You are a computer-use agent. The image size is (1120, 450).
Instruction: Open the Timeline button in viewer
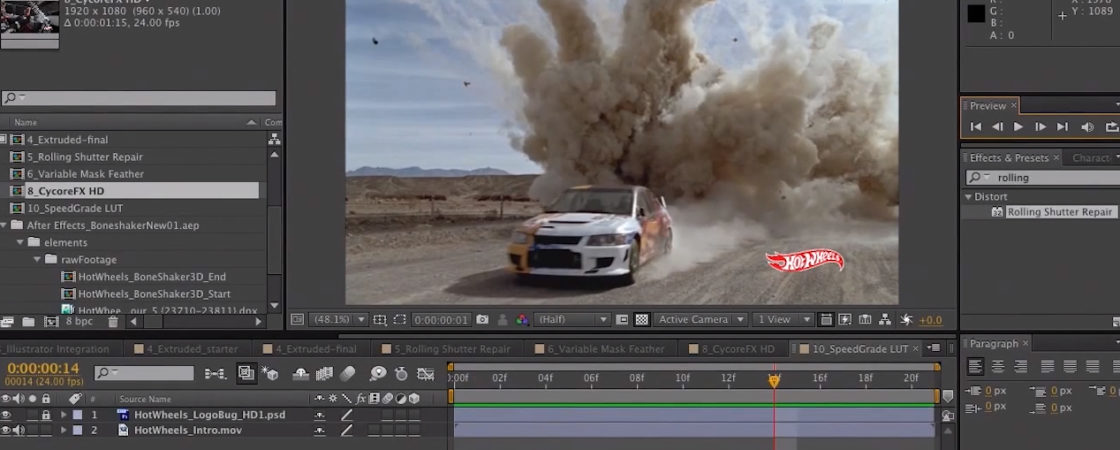coord(865,320)
